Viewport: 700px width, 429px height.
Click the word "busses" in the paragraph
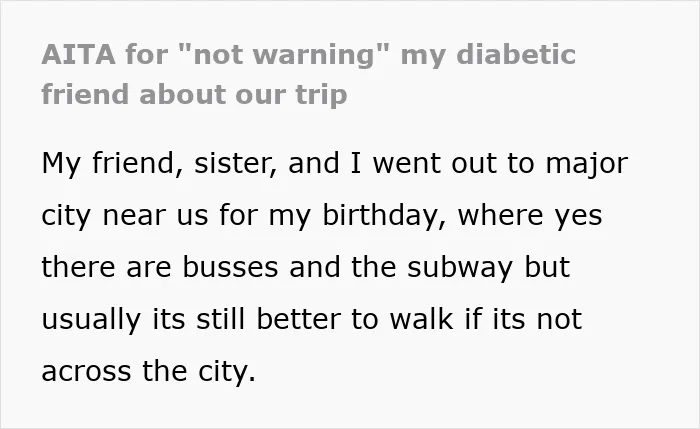pos(230,267)
